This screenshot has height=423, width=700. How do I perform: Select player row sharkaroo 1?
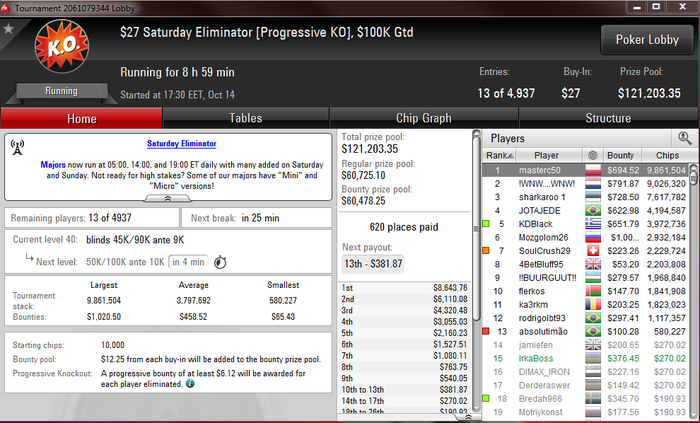(x=586, y=197)
